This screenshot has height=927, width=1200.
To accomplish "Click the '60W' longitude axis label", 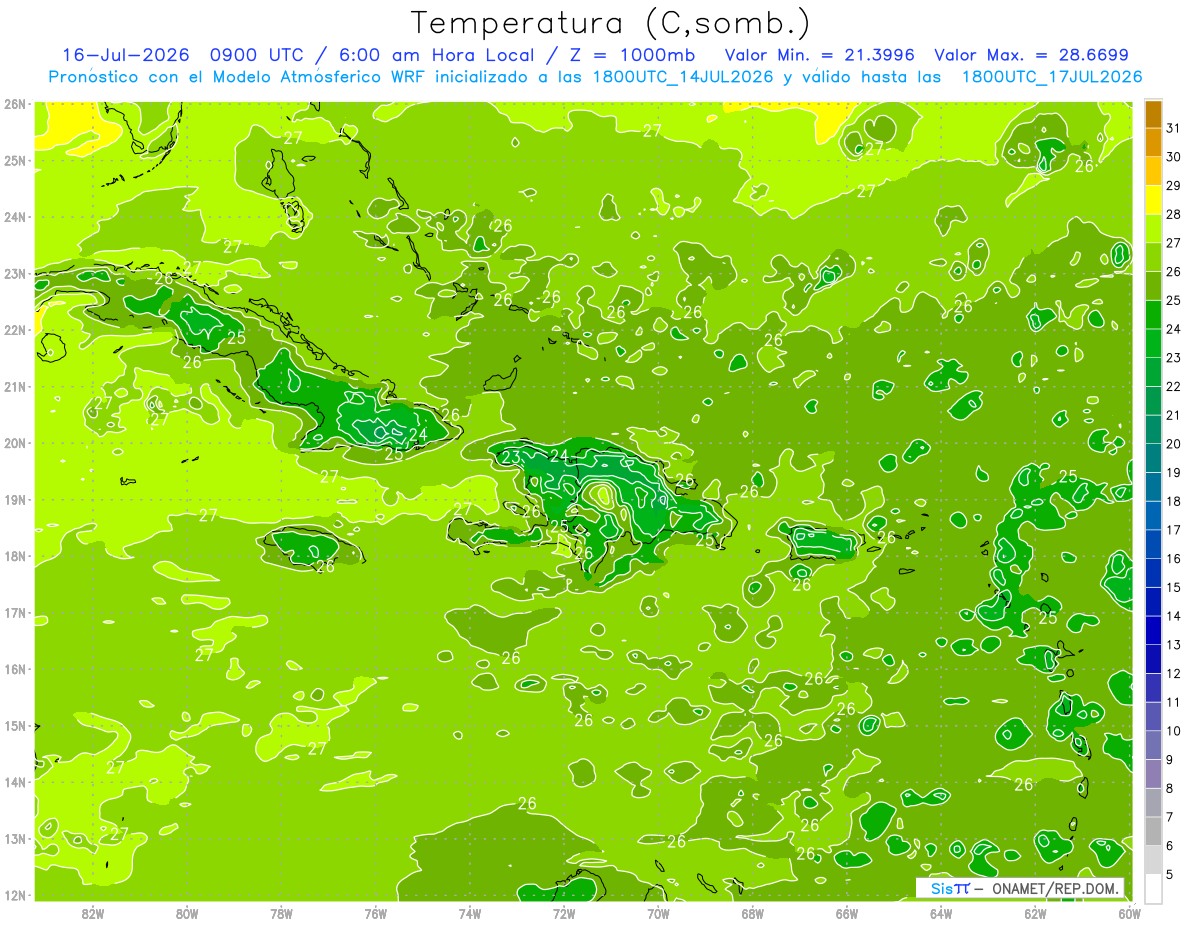I will click(x=1130, y=913).
